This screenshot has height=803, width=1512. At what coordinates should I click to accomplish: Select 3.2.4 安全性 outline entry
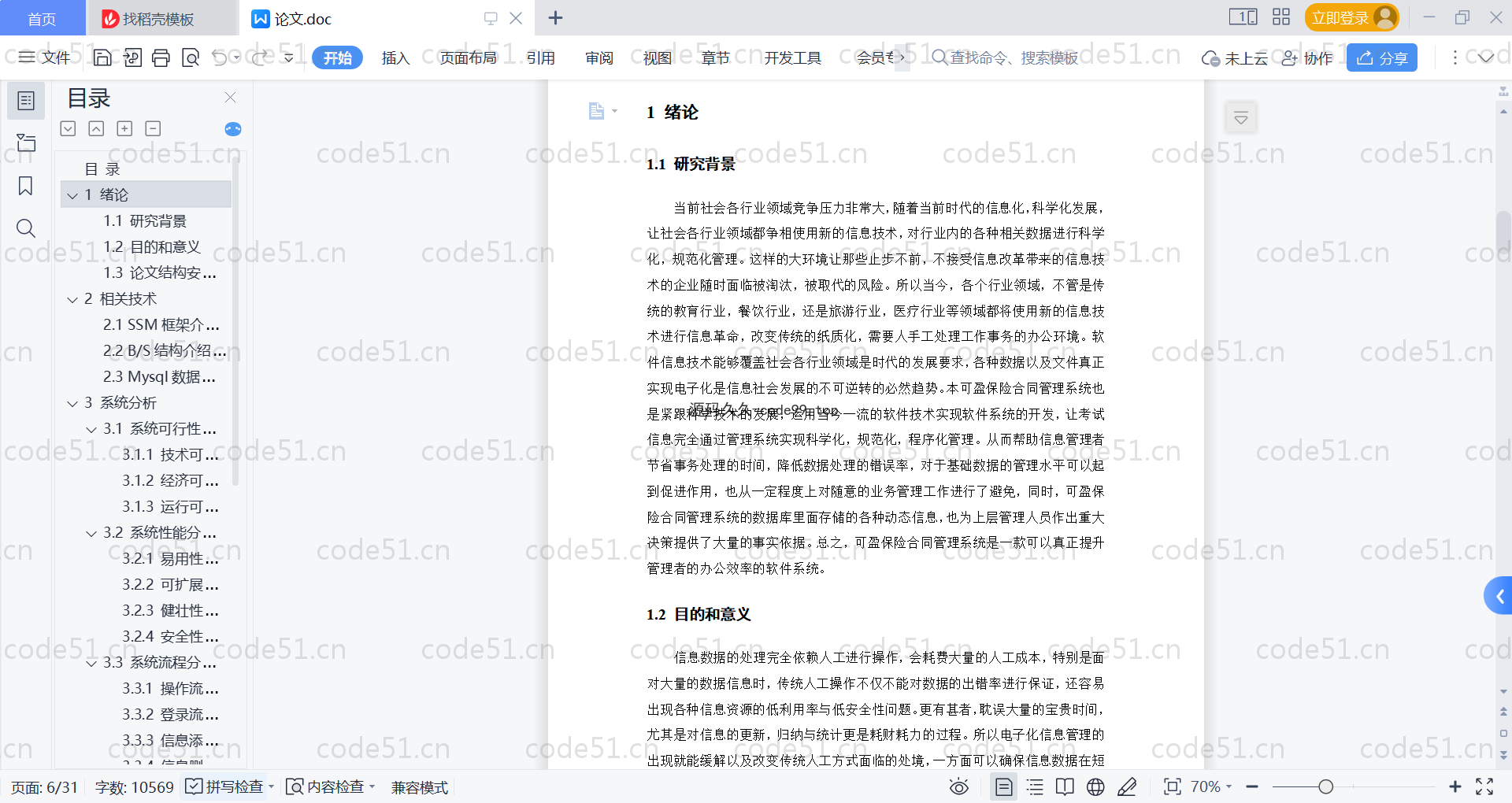point(170,637)
